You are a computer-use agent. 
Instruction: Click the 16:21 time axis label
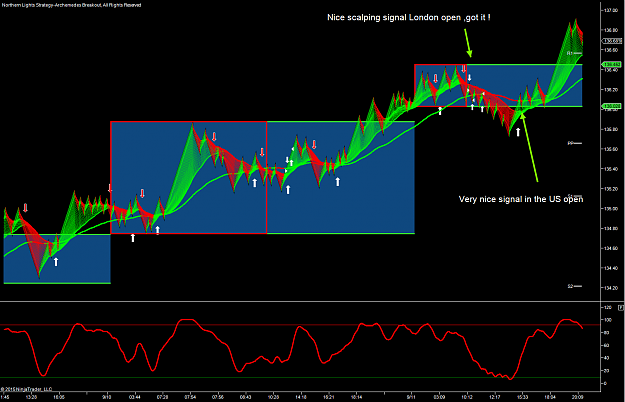click(x=328, y=397)
